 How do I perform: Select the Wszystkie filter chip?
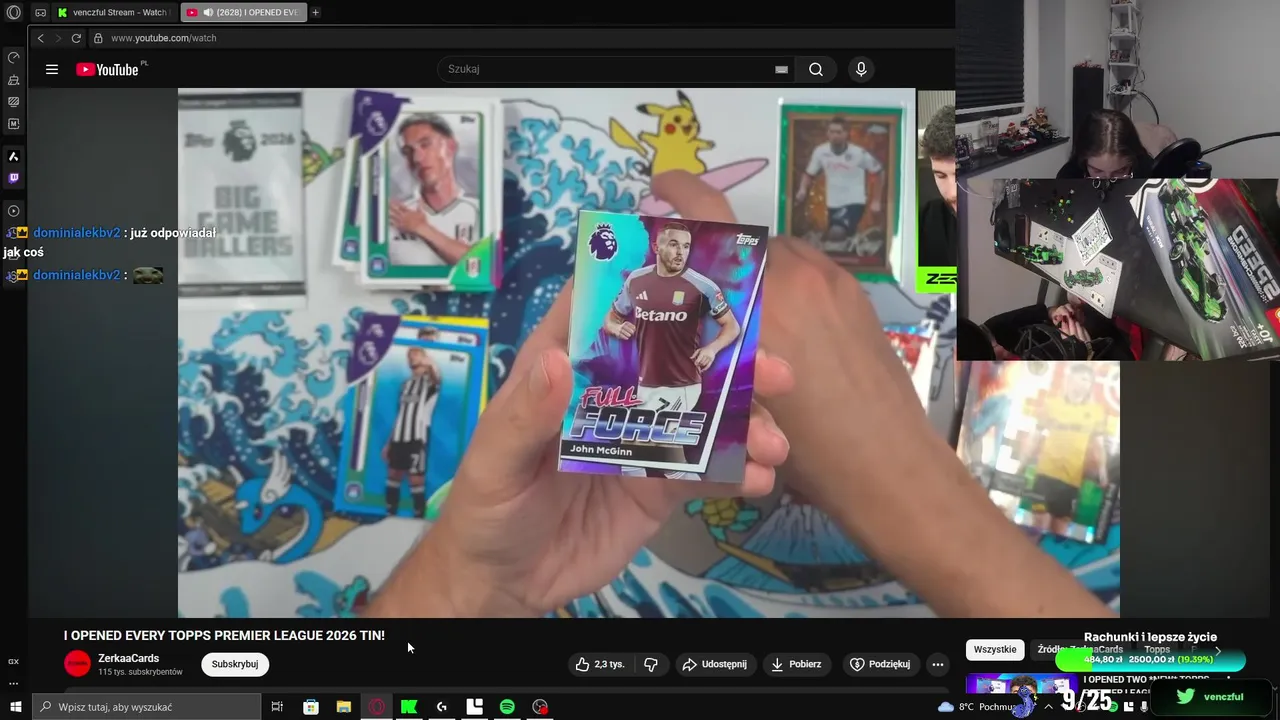995,649
